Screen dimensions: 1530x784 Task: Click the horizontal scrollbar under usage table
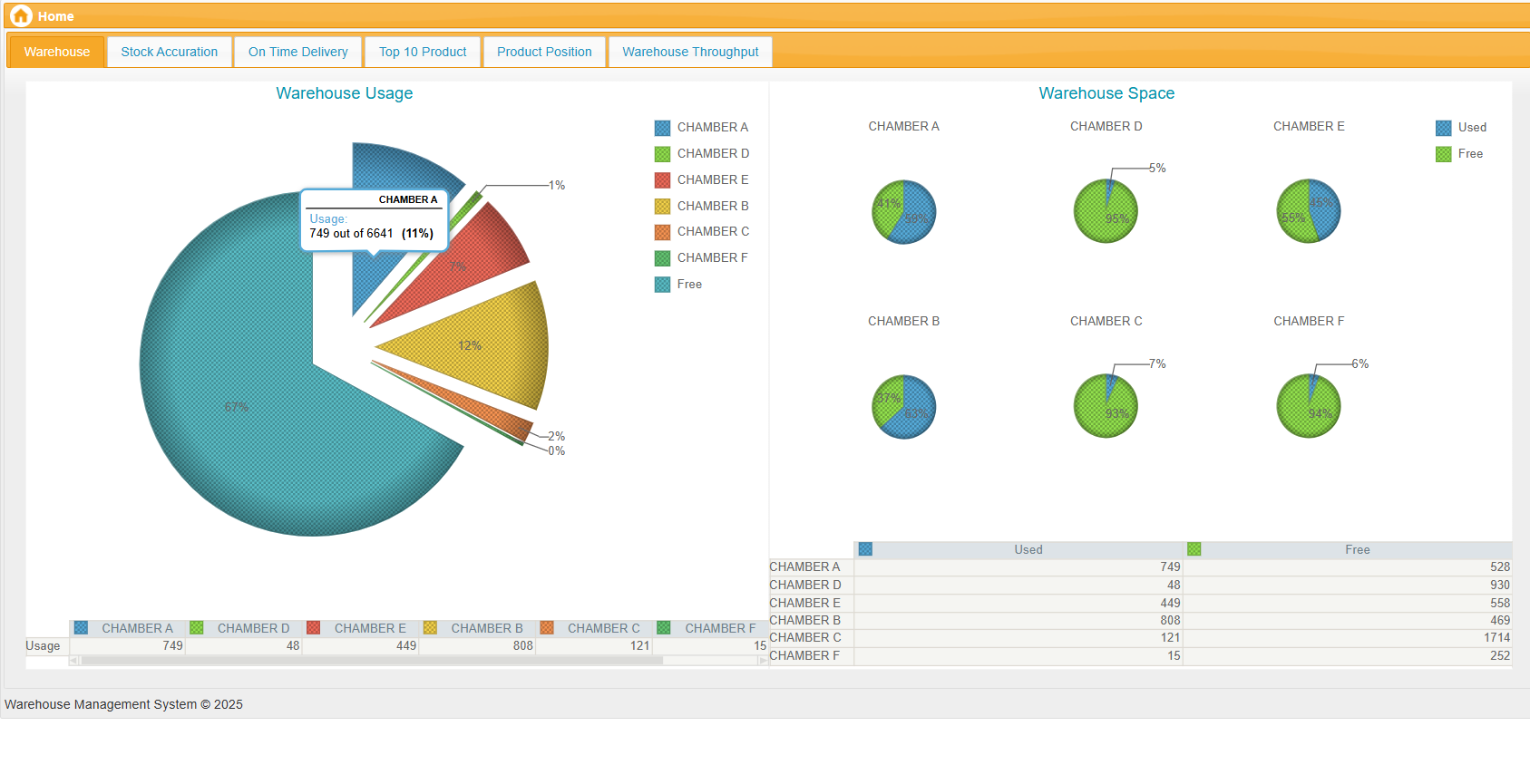pos(372,661)
